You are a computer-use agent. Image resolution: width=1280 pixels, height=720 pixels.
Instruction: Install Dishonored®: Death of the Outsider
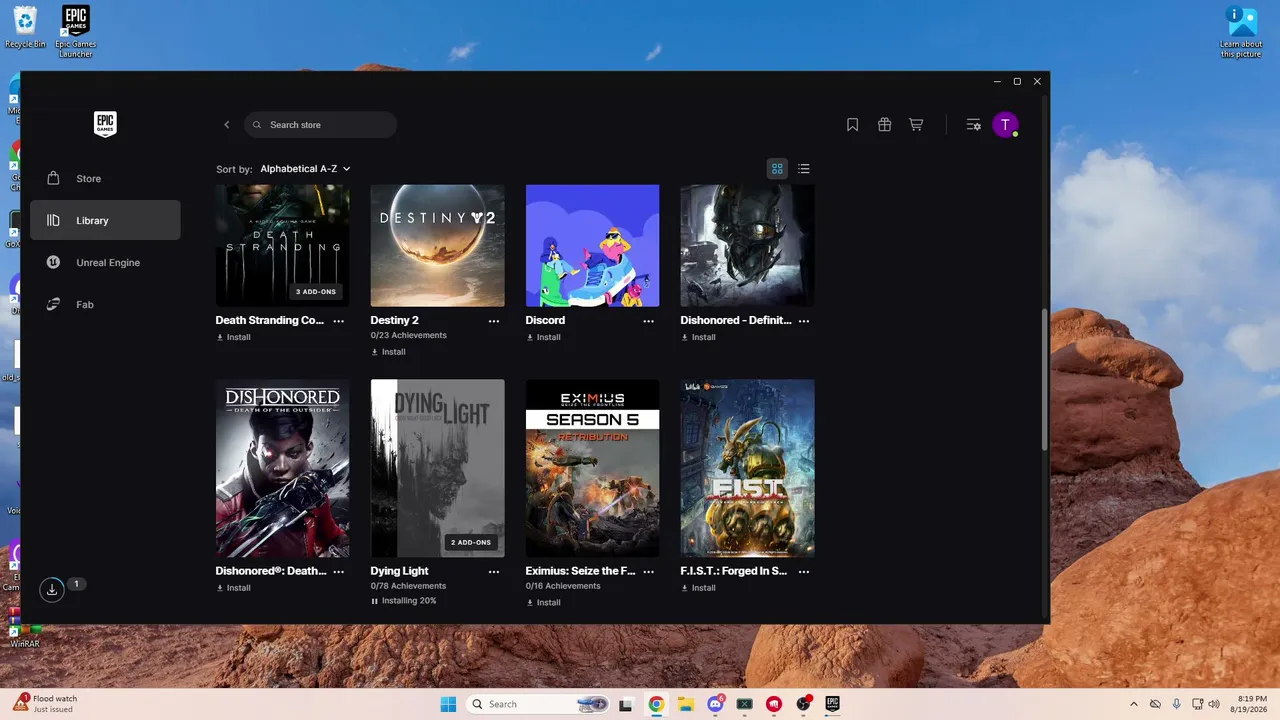[x=233, y=588]
